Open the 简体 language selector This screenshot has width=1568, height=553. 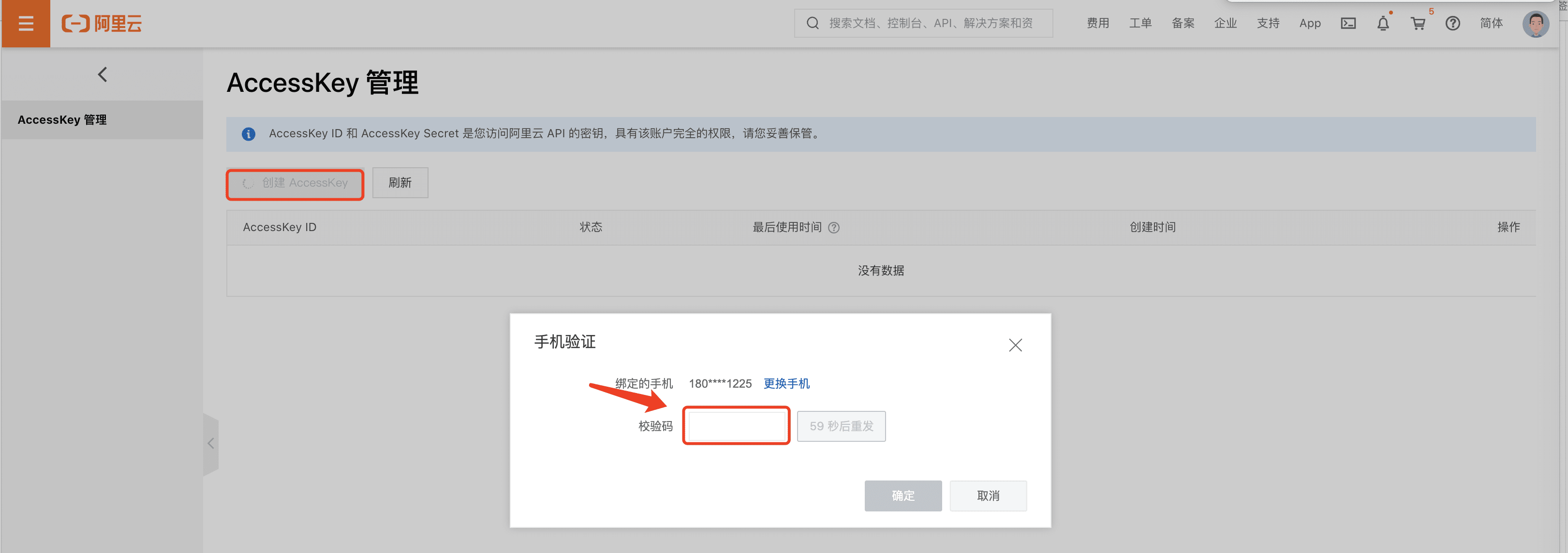tap(1491, 24)
